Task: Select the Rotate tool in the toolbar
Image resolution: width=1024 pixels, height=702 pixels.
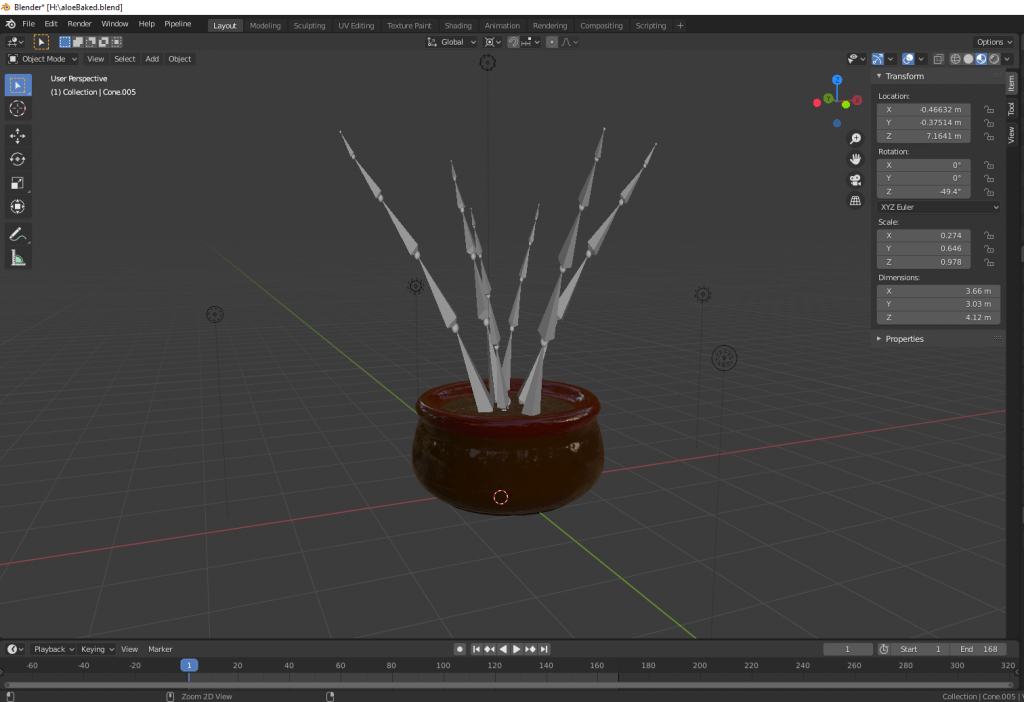Action: (x=17, y=159)
